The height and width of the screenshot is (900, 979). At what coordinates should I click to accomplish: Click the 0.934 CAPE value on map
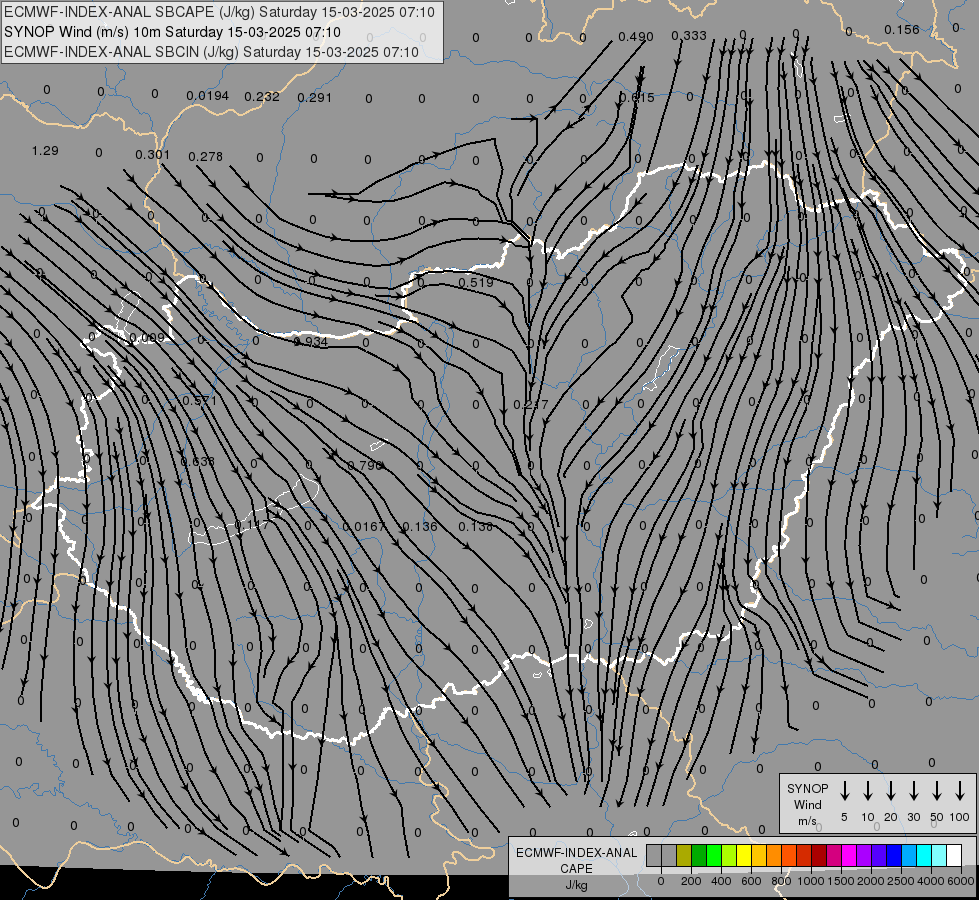(x=311, y=341)
